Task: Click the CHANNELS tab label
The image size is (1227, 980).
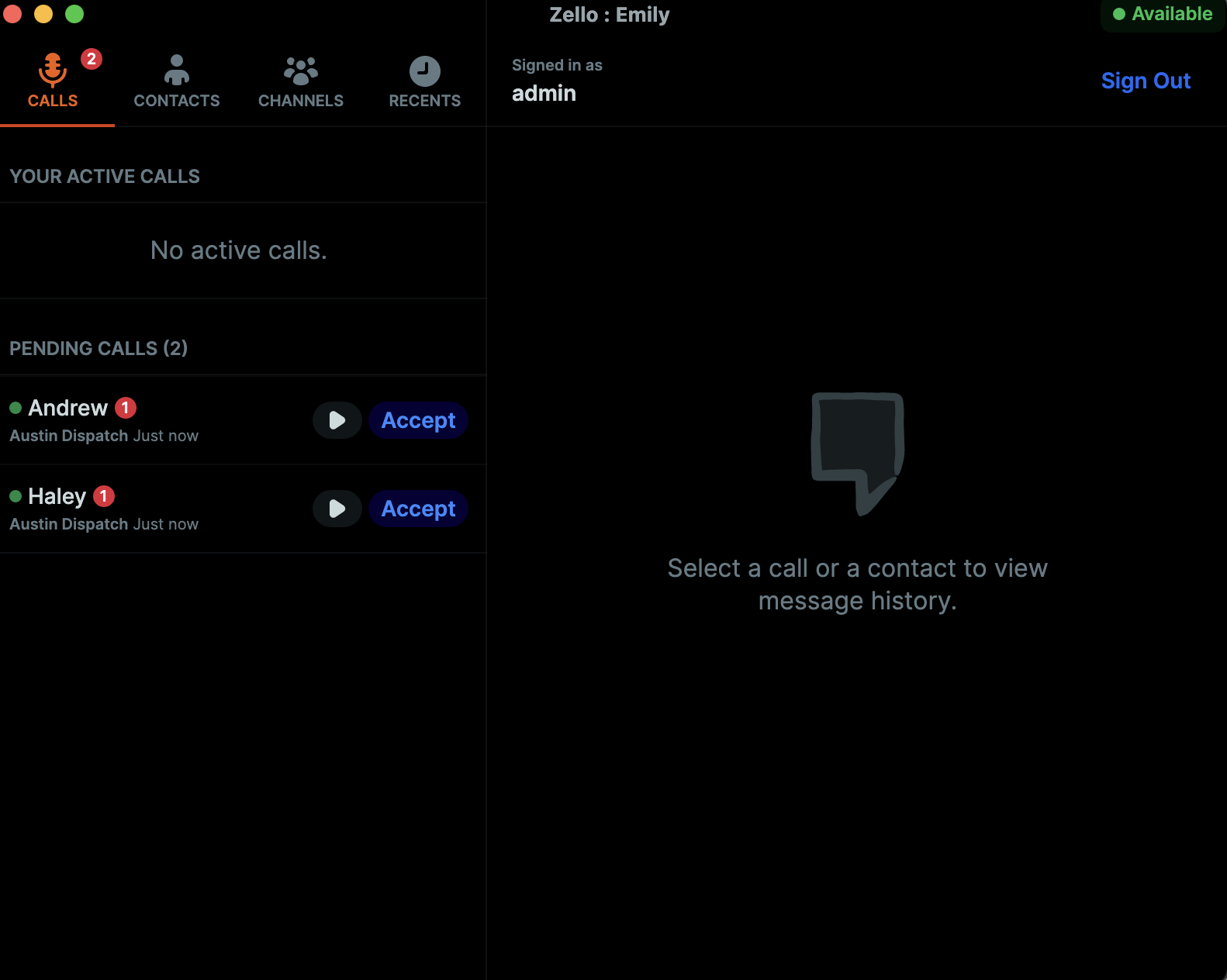Action: tap(301, 101)
